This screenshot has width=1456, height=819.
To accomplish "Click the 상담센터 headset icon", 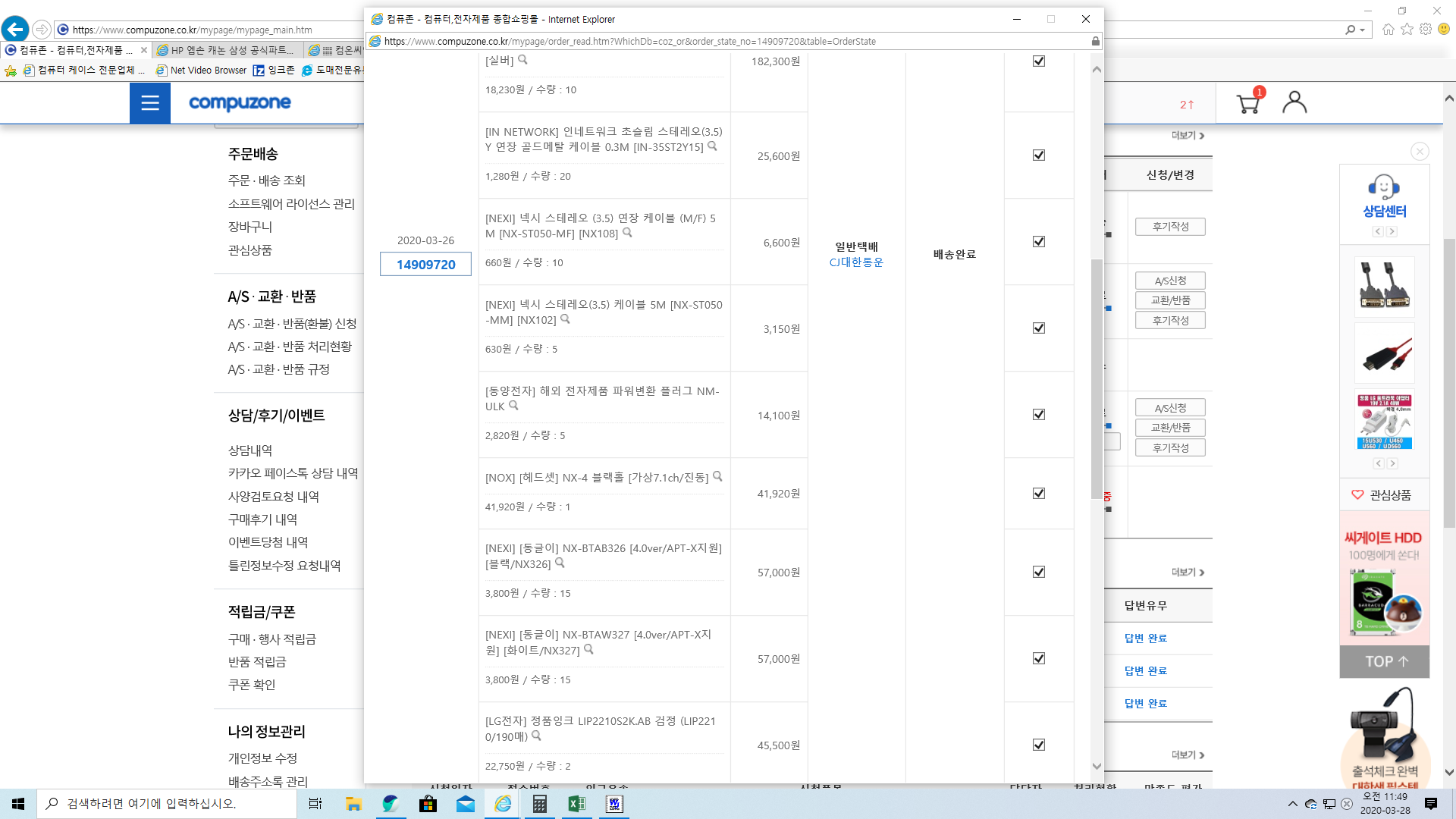I will (x=1384, y=187).
